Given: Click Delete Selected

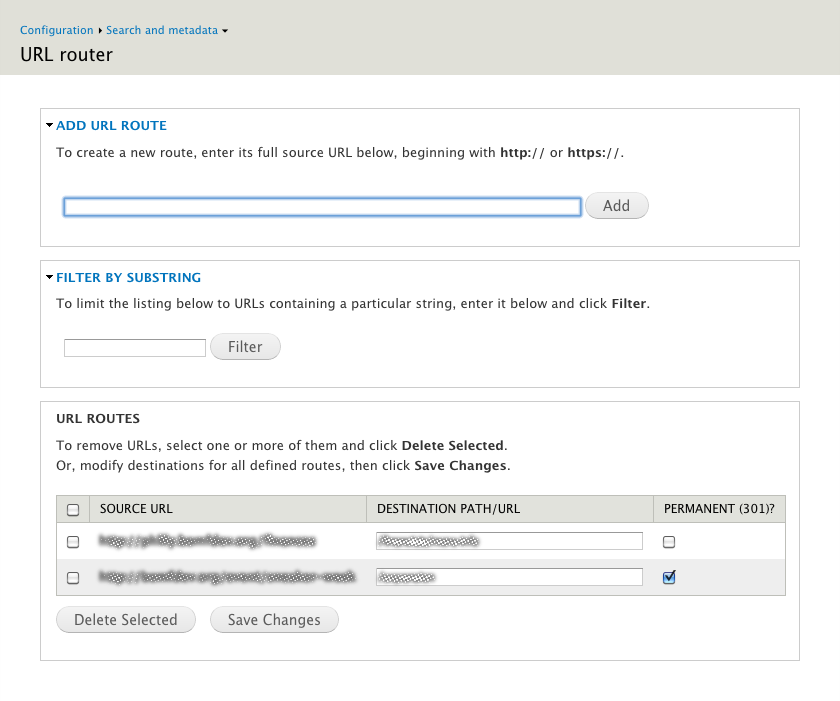Looking at the screenshot, I should pos(125,619).
